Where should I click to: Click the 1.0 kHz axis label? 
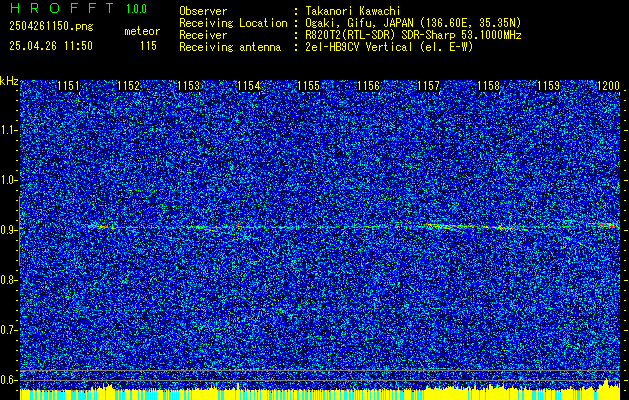tap(8, 180)
